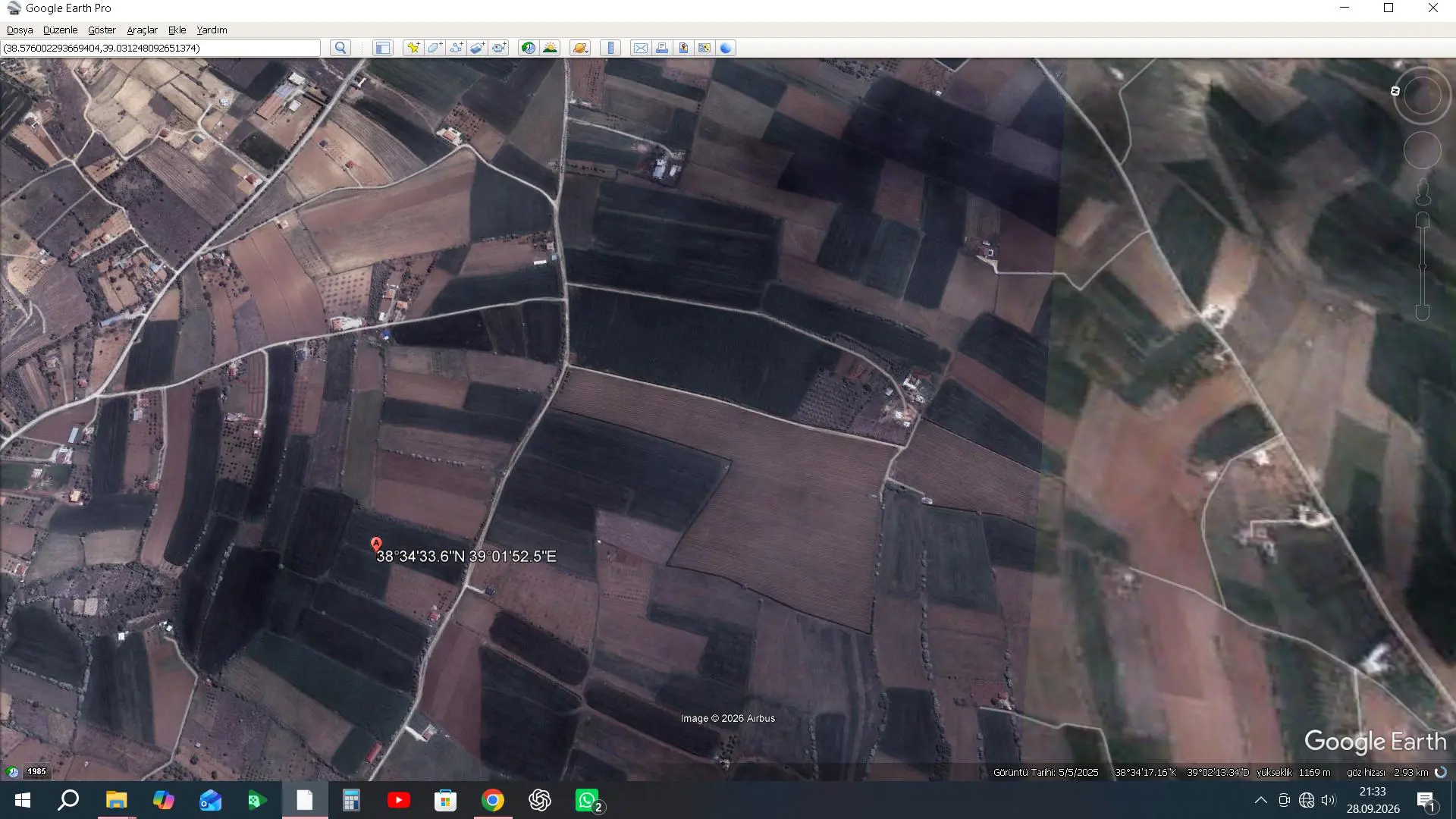Open the notification center
The image size is (1456, 819).
coord(1426,801)
